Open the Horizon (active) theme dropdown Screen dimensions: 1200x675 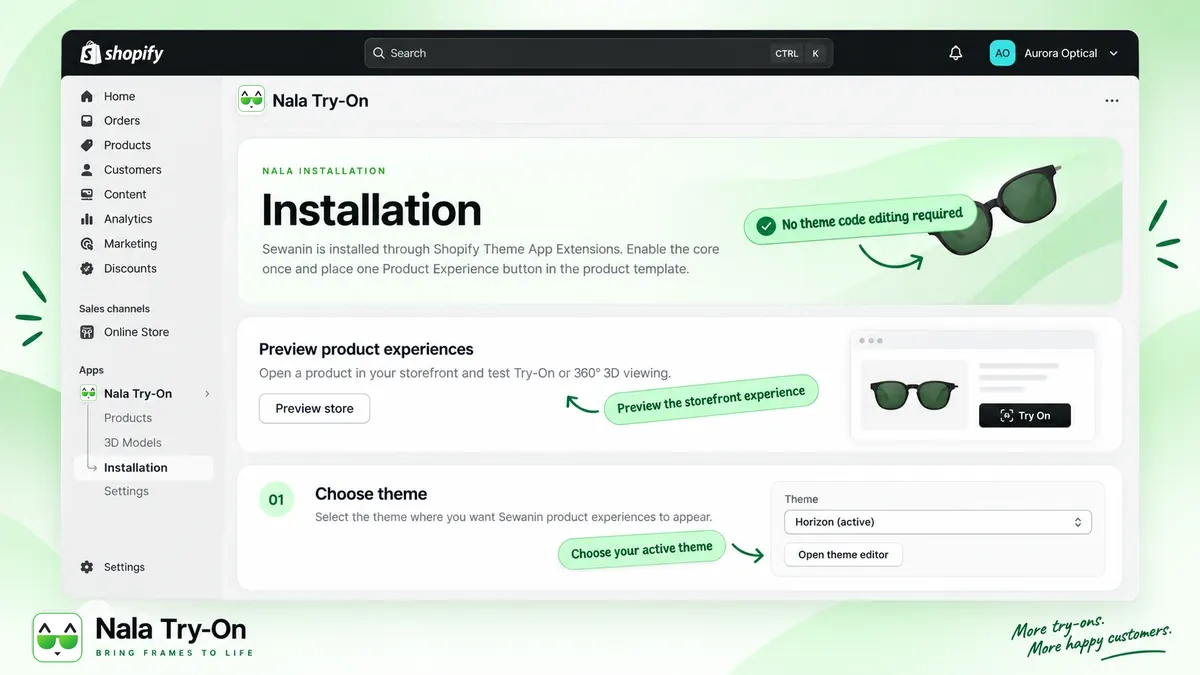(x=938, y=522)
